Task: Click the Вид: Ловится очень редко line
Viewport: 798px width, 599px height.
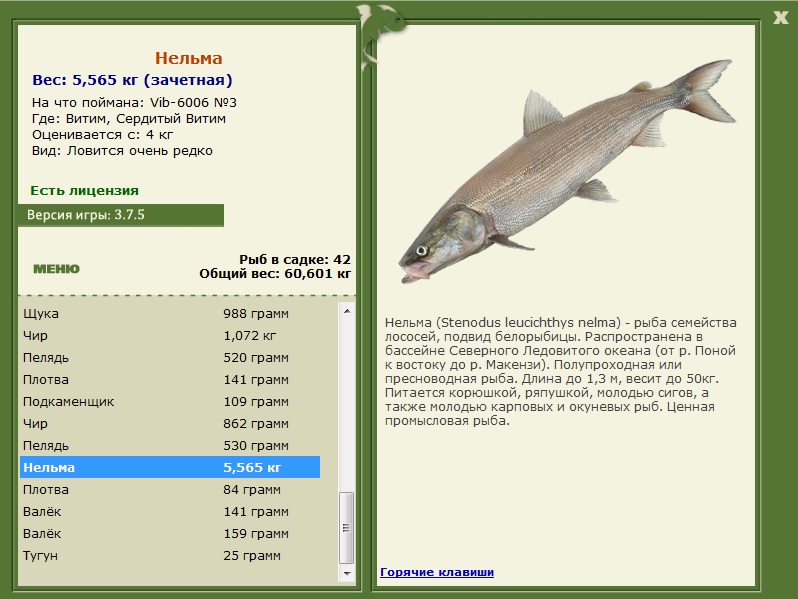Action: click(122, 151)
